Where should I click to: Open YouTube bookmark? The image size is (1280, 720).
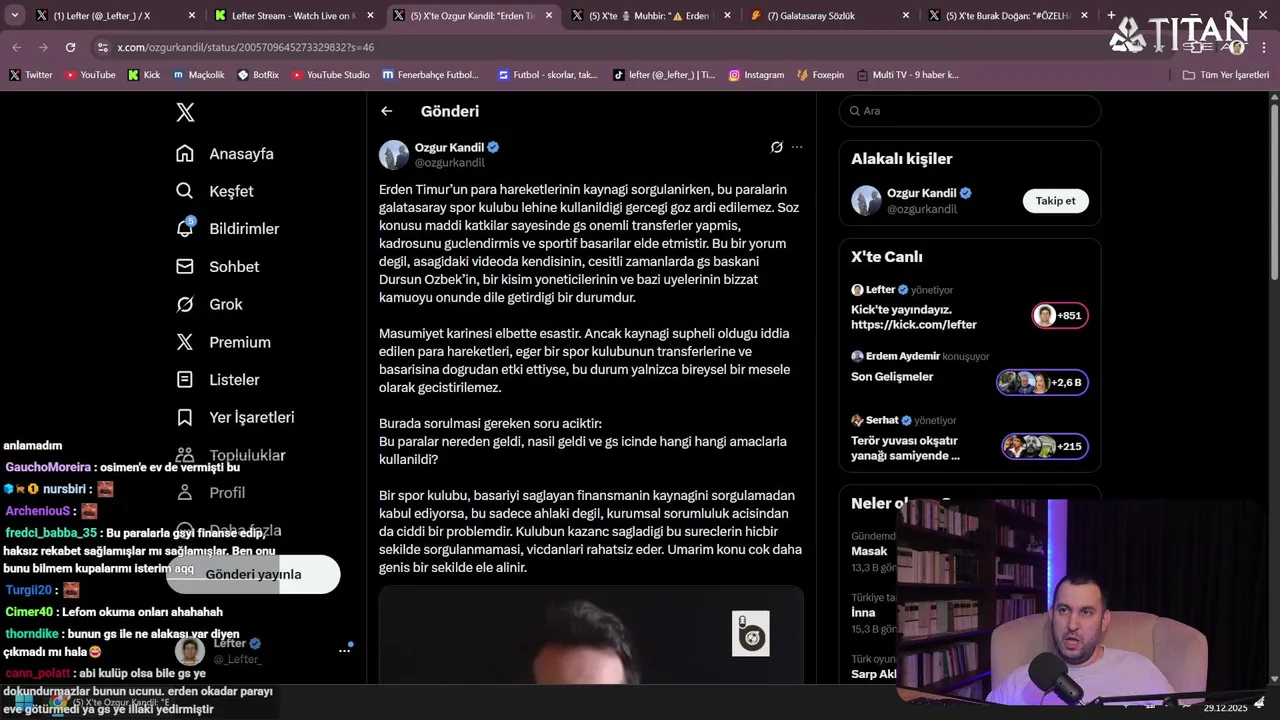pyautogui.click(x=90, y=75)
